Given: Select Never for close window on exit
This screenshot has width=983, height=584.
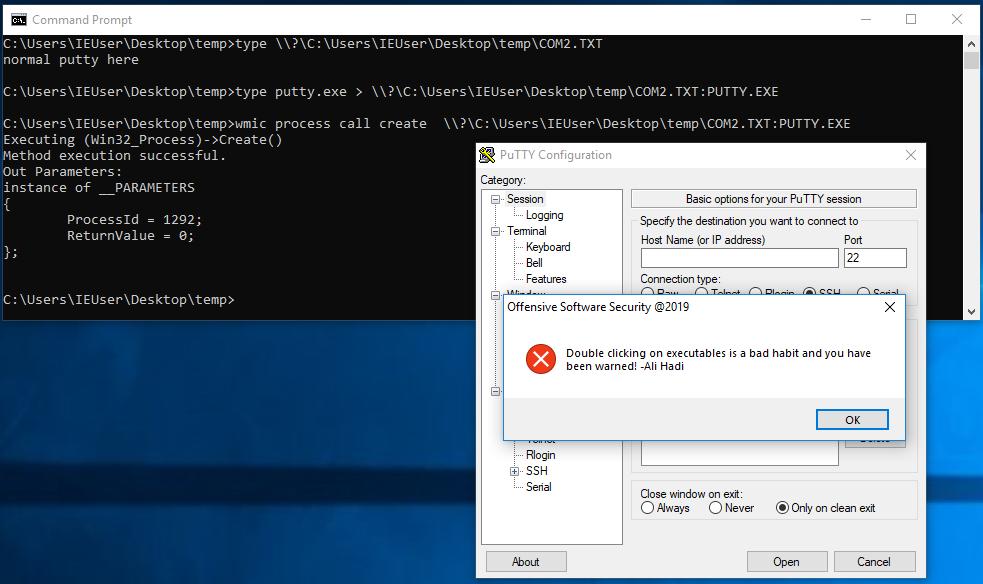Looking at the screenshot, I should point(716,508).
